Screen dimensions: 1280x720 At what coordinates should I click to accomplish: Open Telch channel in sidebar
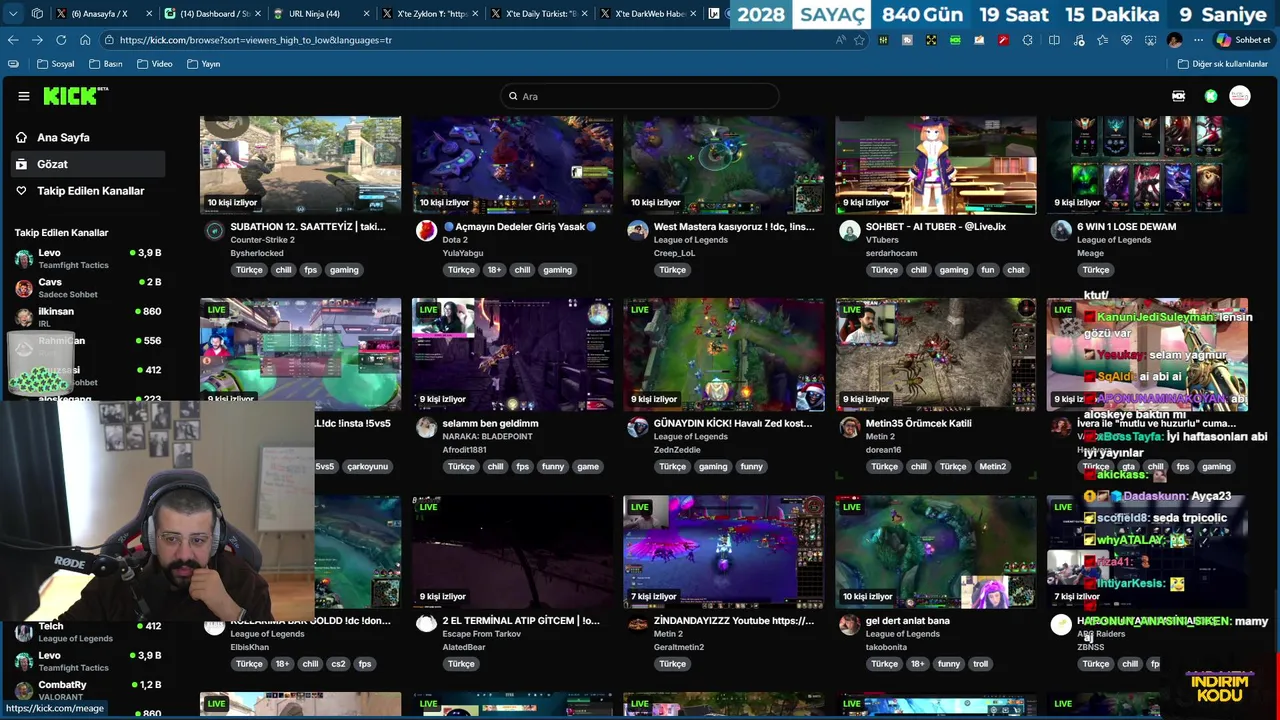coord(88,632)
